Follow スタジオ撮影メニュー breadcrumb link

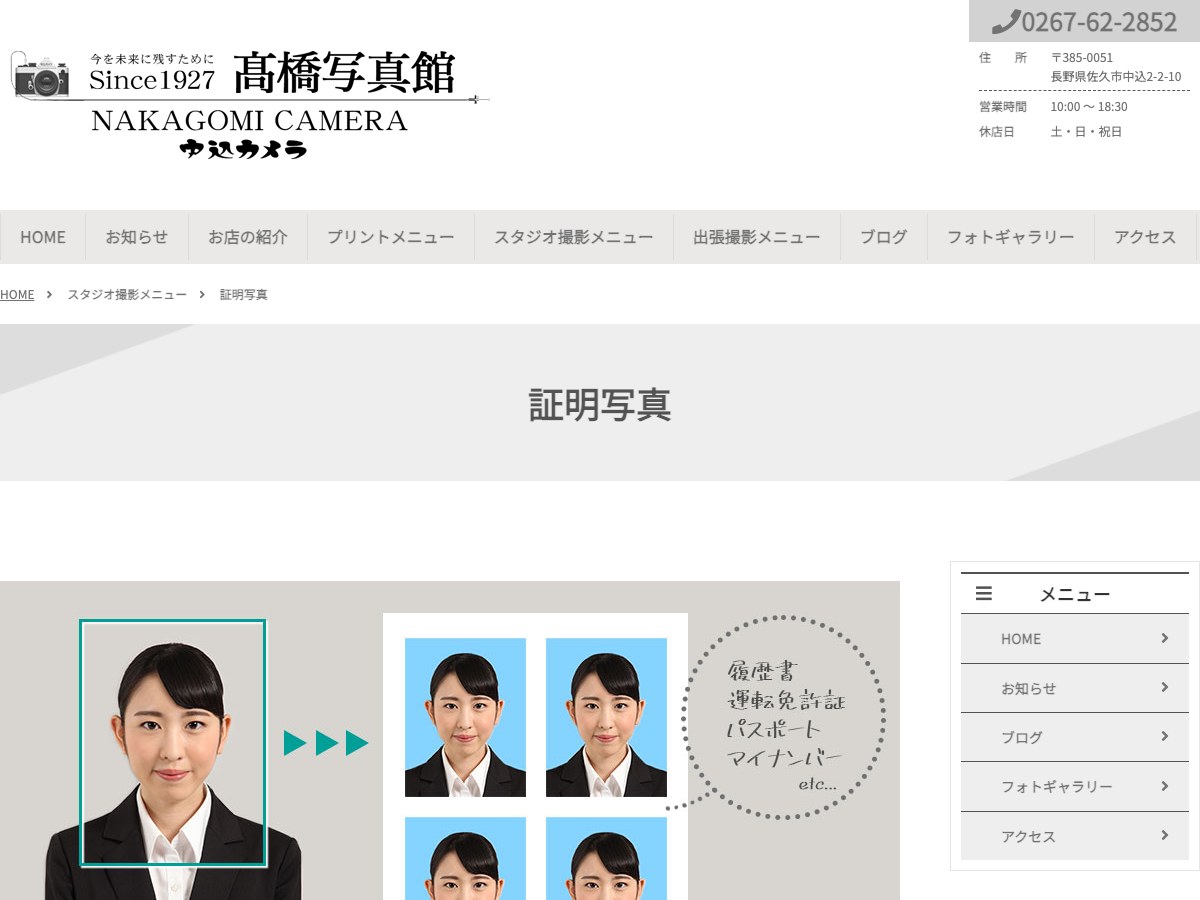pyautogui.click(x=127, y=294)
